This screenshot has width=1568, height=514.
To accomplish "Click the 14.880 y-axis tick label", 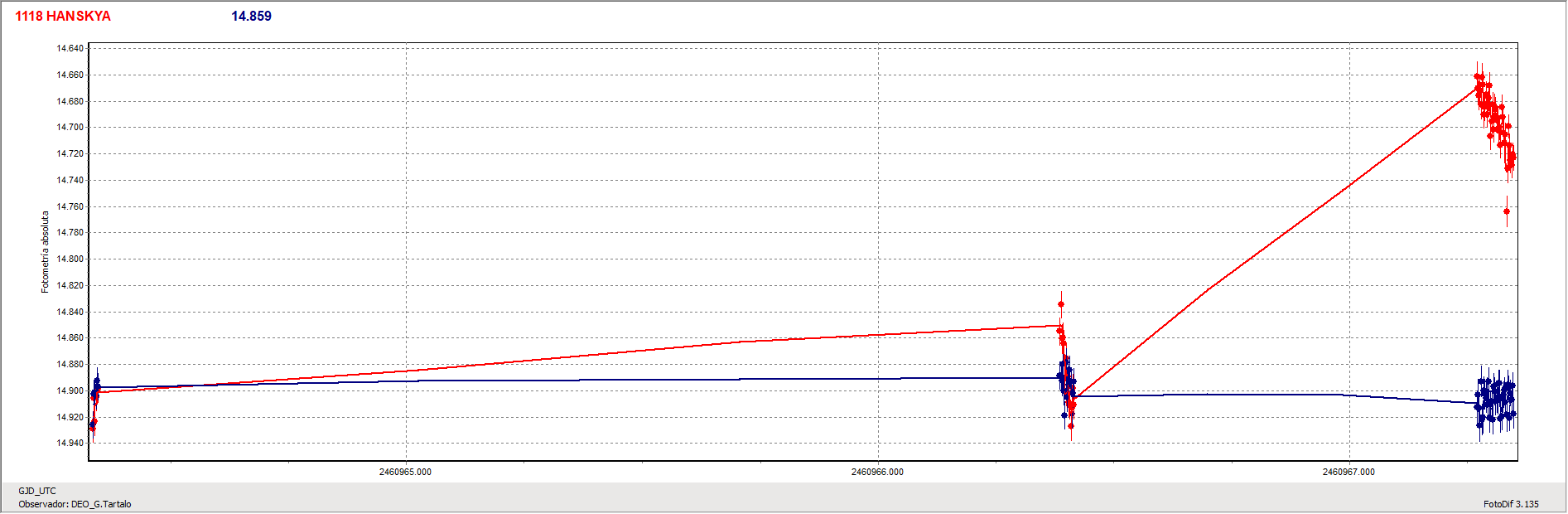I will coord(70,365).
